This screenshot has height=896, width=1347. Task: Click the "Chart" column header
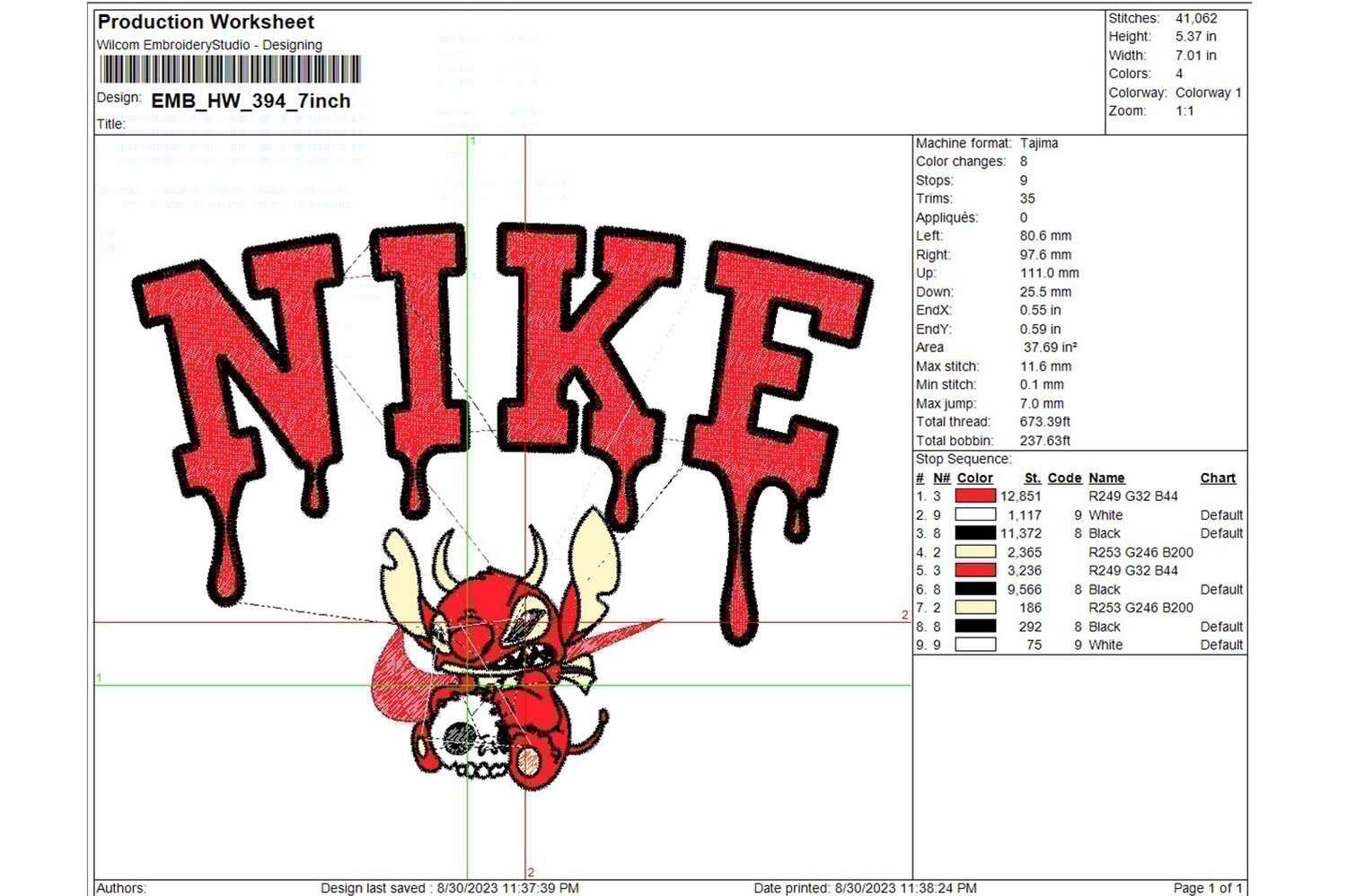(x=1219, y=479)
